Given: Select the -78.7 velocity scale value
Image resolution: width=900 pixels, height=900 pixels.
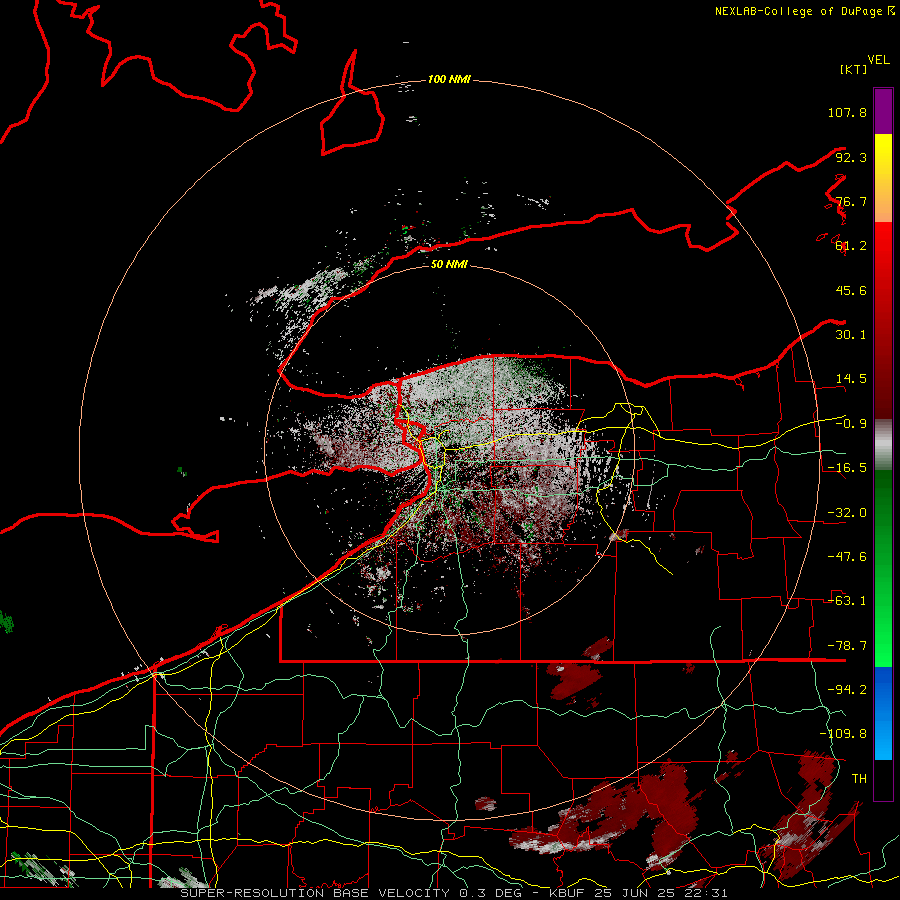Looking at the screenshot, I should [x=847, y=646].
